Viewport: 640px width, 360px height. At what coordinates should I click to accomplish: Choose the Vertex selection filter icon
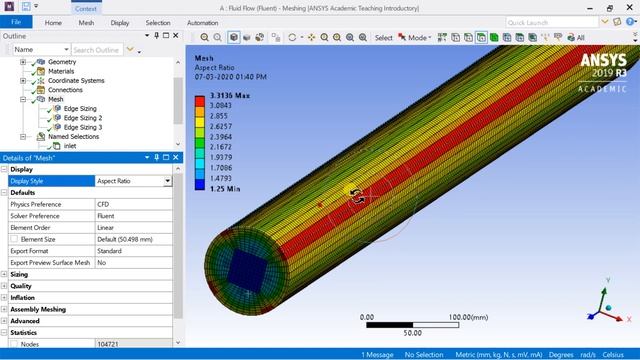pos(456,38)
